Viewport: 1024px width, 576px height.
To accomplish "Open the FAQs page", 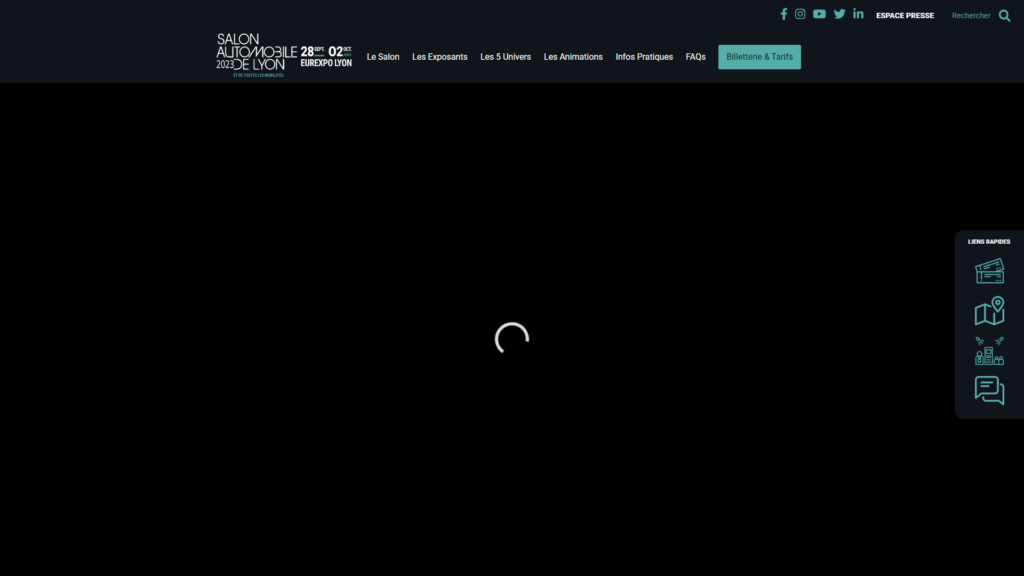I will pyautogui.click(x=696, y=57).
